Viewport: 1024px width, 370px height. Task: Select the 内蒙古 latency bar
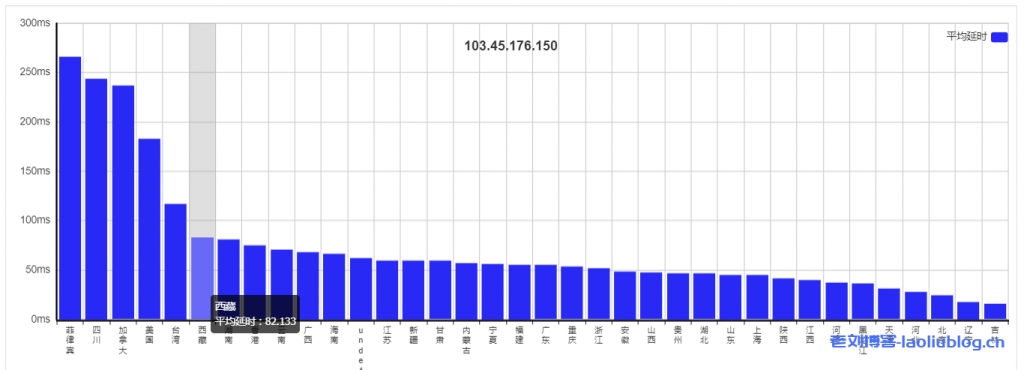click(466, 291)
